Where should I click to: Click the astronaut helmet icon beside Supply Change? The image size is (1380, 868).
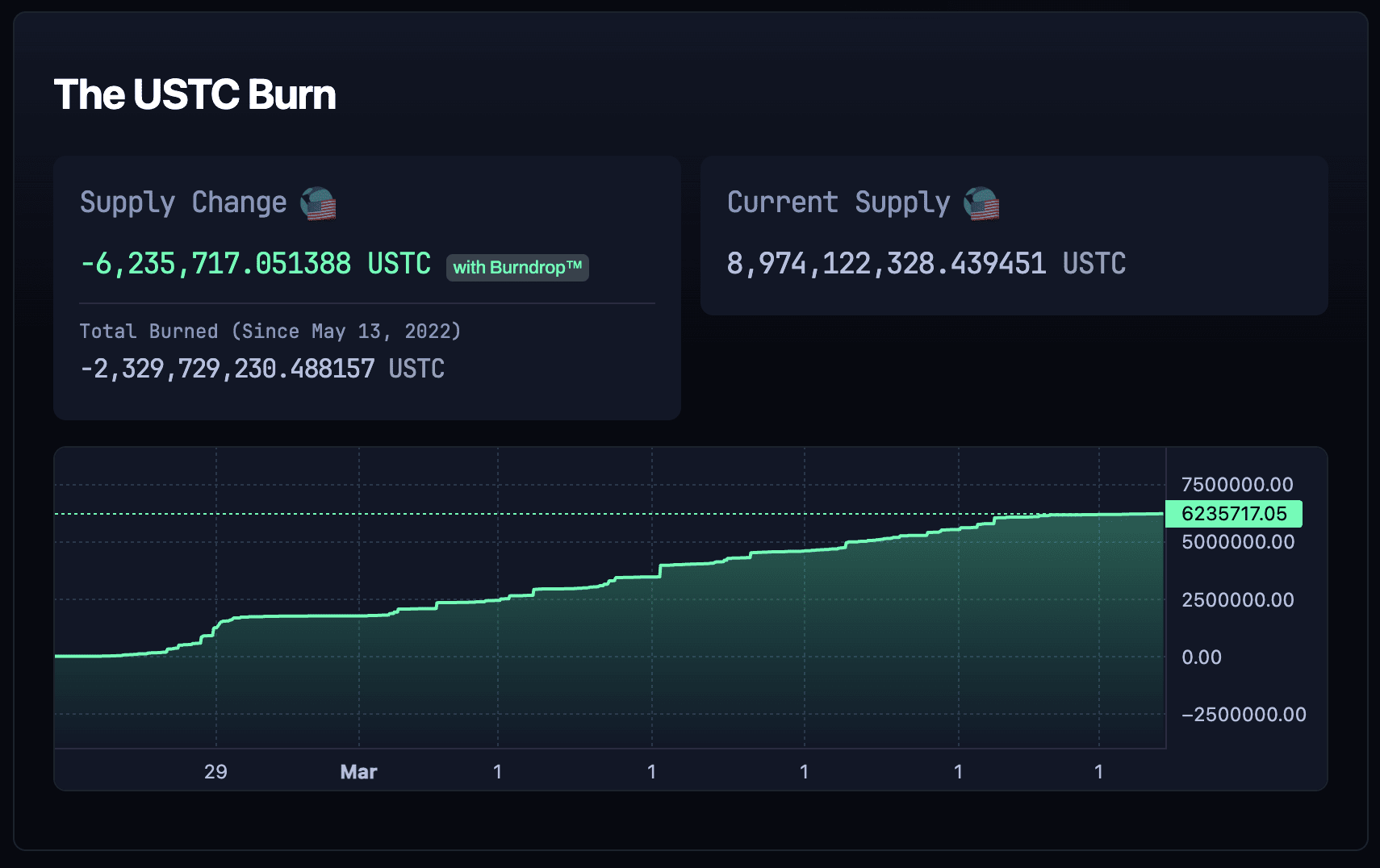(318, 203)
